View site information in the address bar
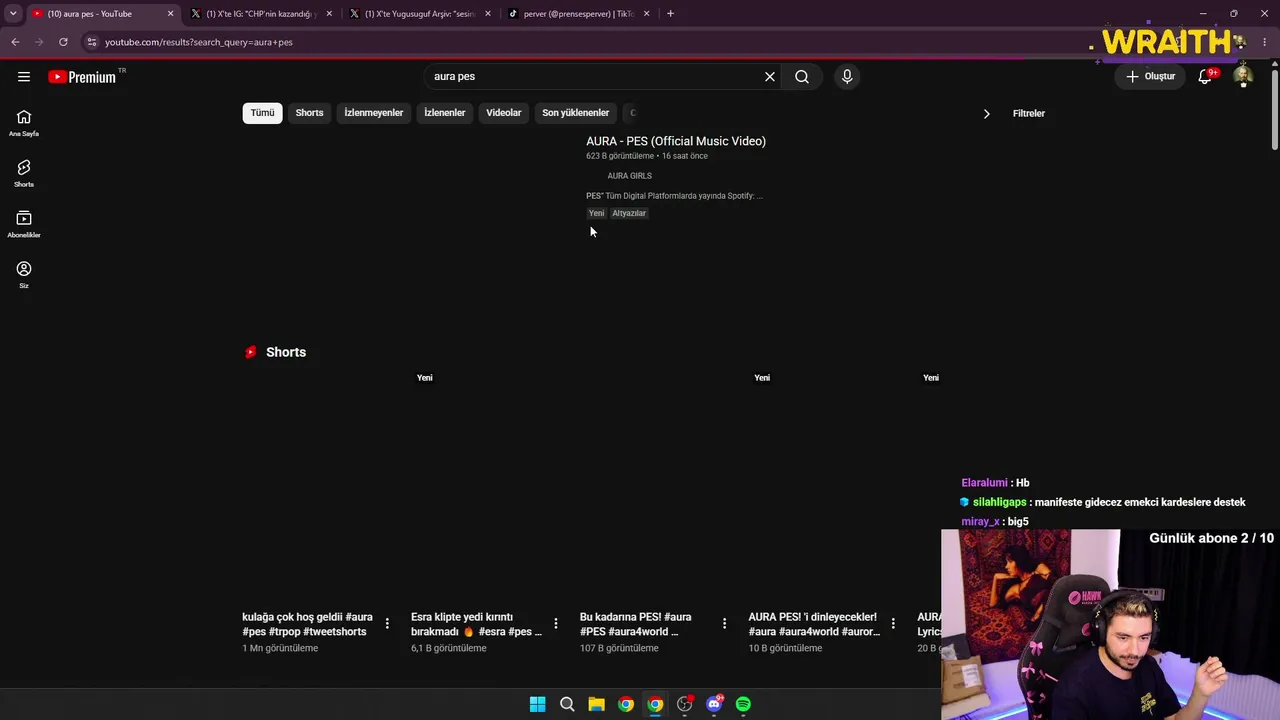Viewport: 1280px width, 720px height. pos(91,42)
